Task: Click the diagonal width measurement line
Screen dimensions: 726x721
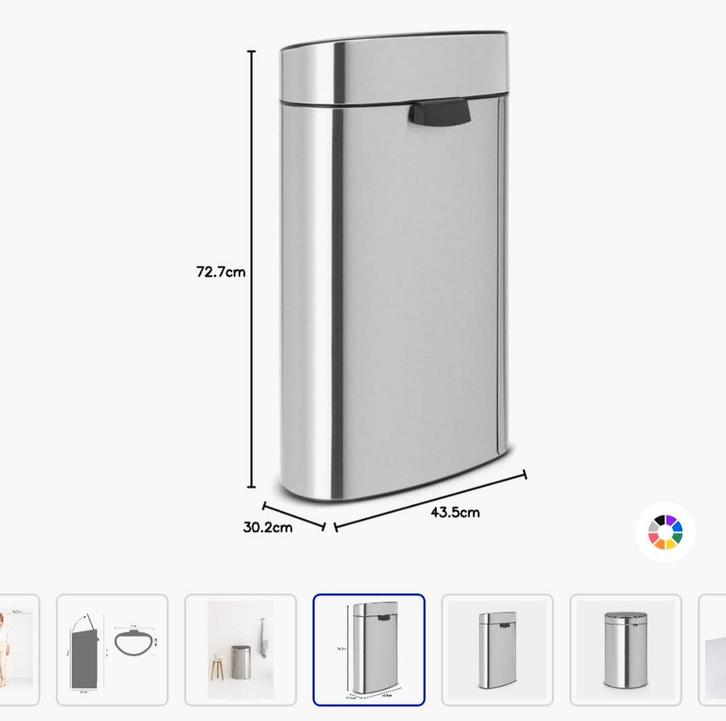Action: (x=430, y=501)
